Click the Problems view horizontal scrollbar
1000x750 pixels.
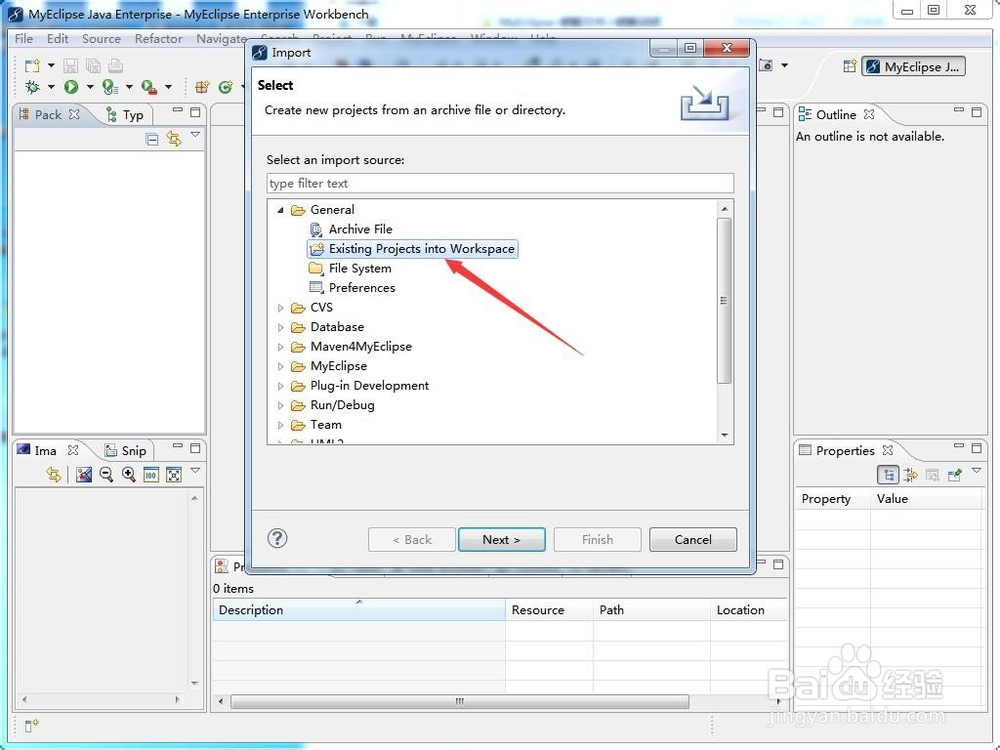pos(459,702)
